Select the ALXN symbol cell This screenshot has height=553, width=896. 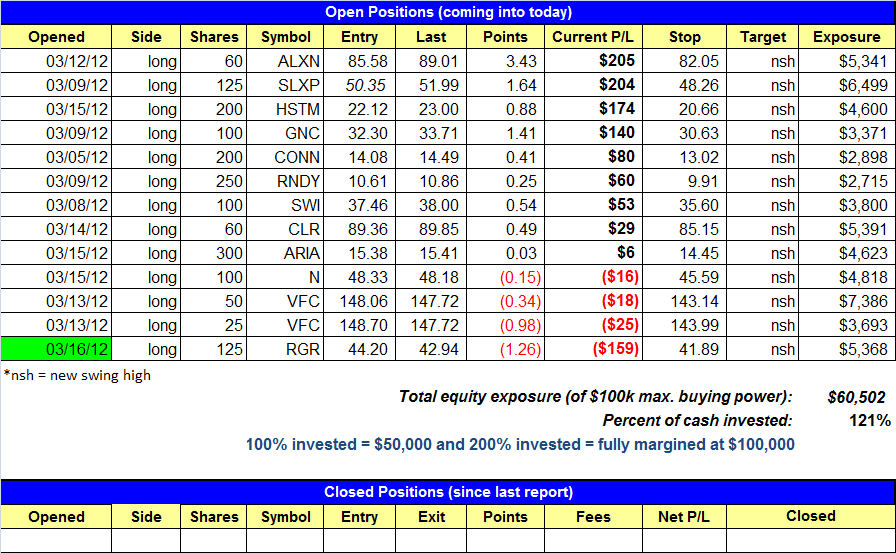tap(286, 61)
